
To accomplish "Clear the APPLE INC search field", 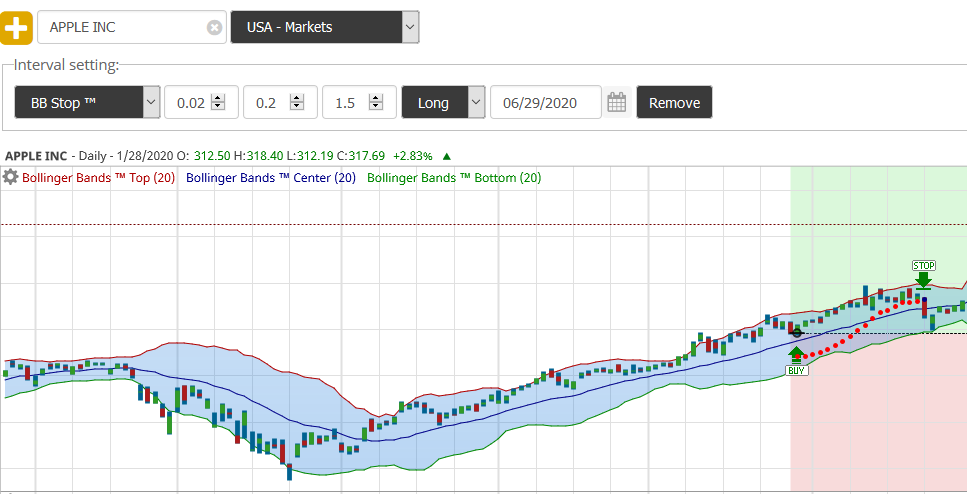I will pos(214,28).
